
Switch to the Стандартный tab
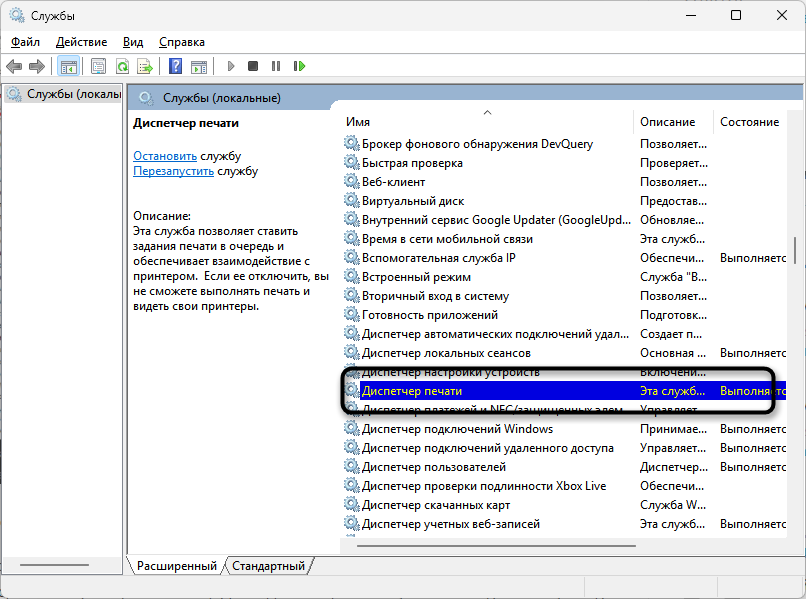tap(268, 566)
